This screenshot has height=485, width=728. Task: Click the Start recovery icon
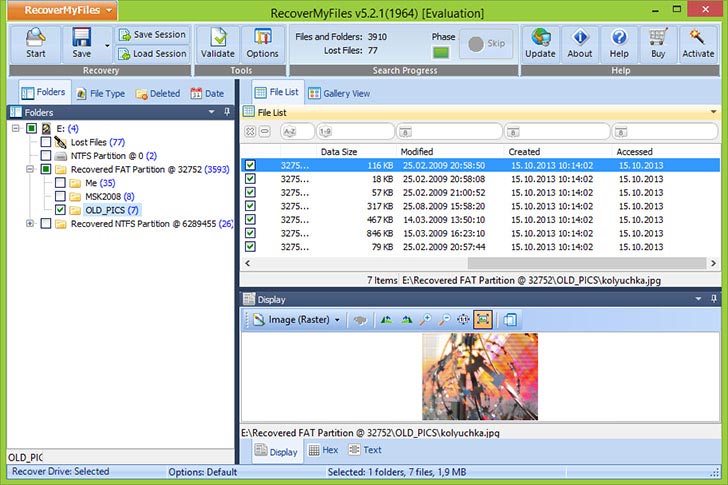[35, 38]
